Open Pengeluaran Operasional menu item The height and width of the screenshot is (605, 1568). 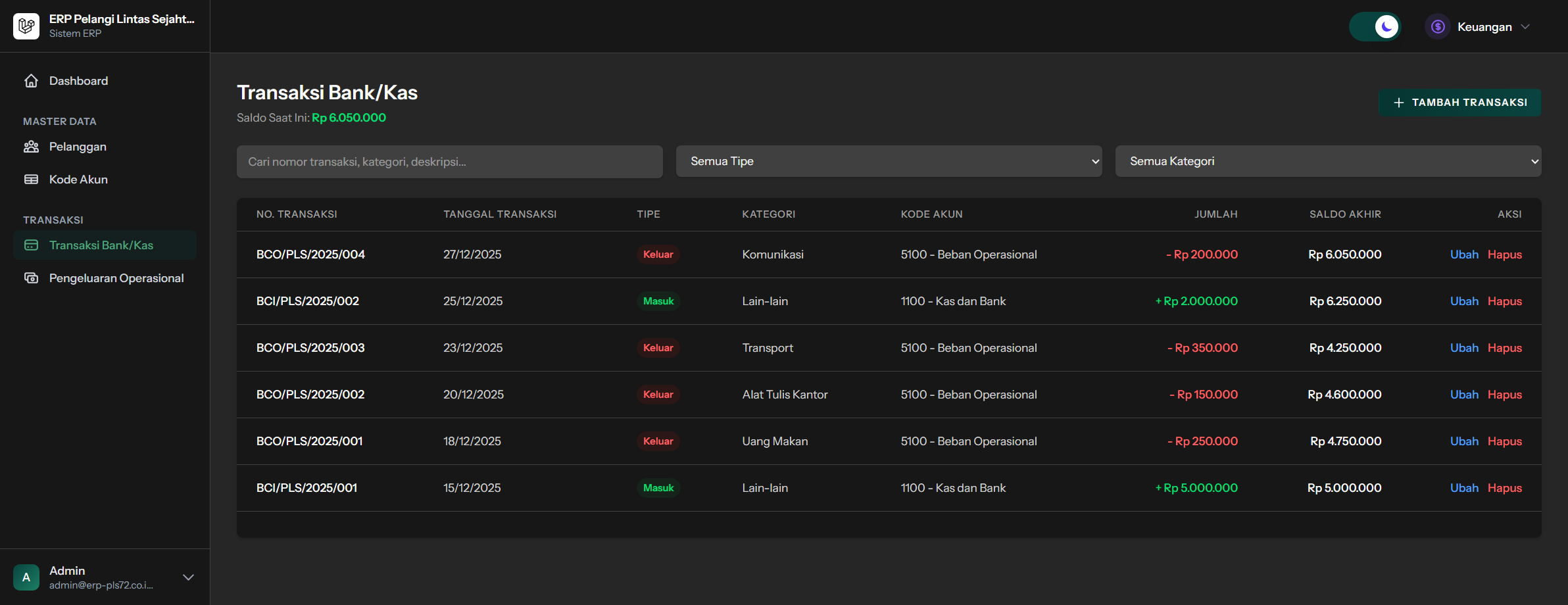click(116, 278)
